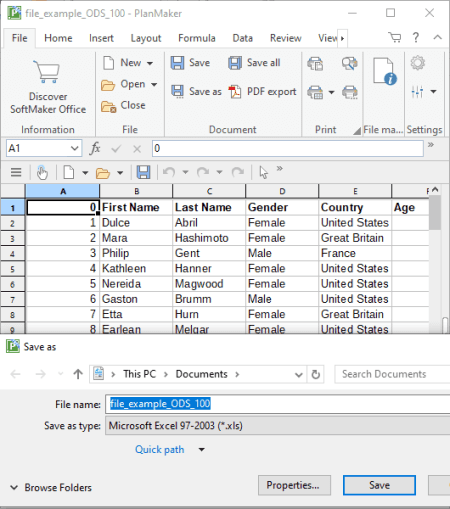
Task: Click the repeat arrow icon in quick toolbar
Action: tap(238, 172)
